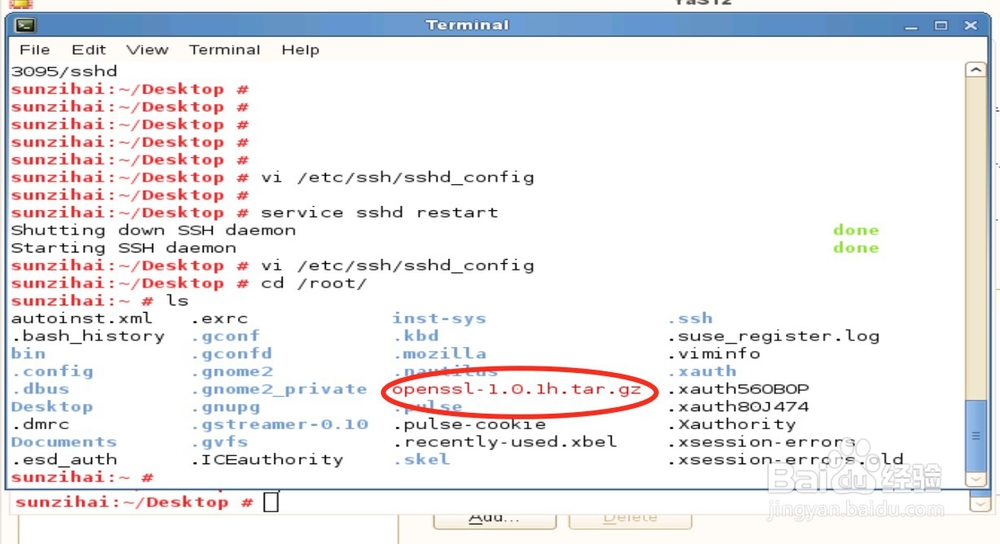This screenshot has width=1000, height=544.
Task: Click the .gnupg directory name
Action: [x=225, y=407]
